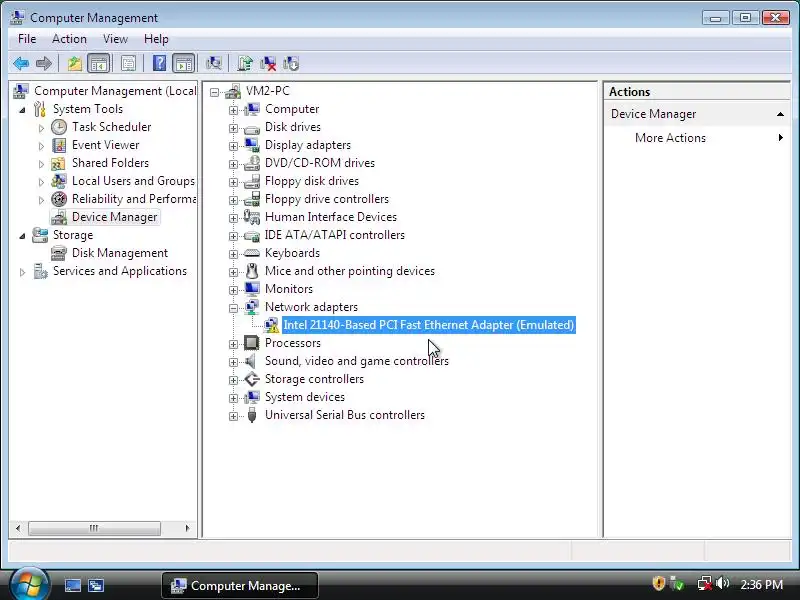Click Scan for hardware changes icon
The width and height of the screenshot is (800, 600).
[214, 63]
